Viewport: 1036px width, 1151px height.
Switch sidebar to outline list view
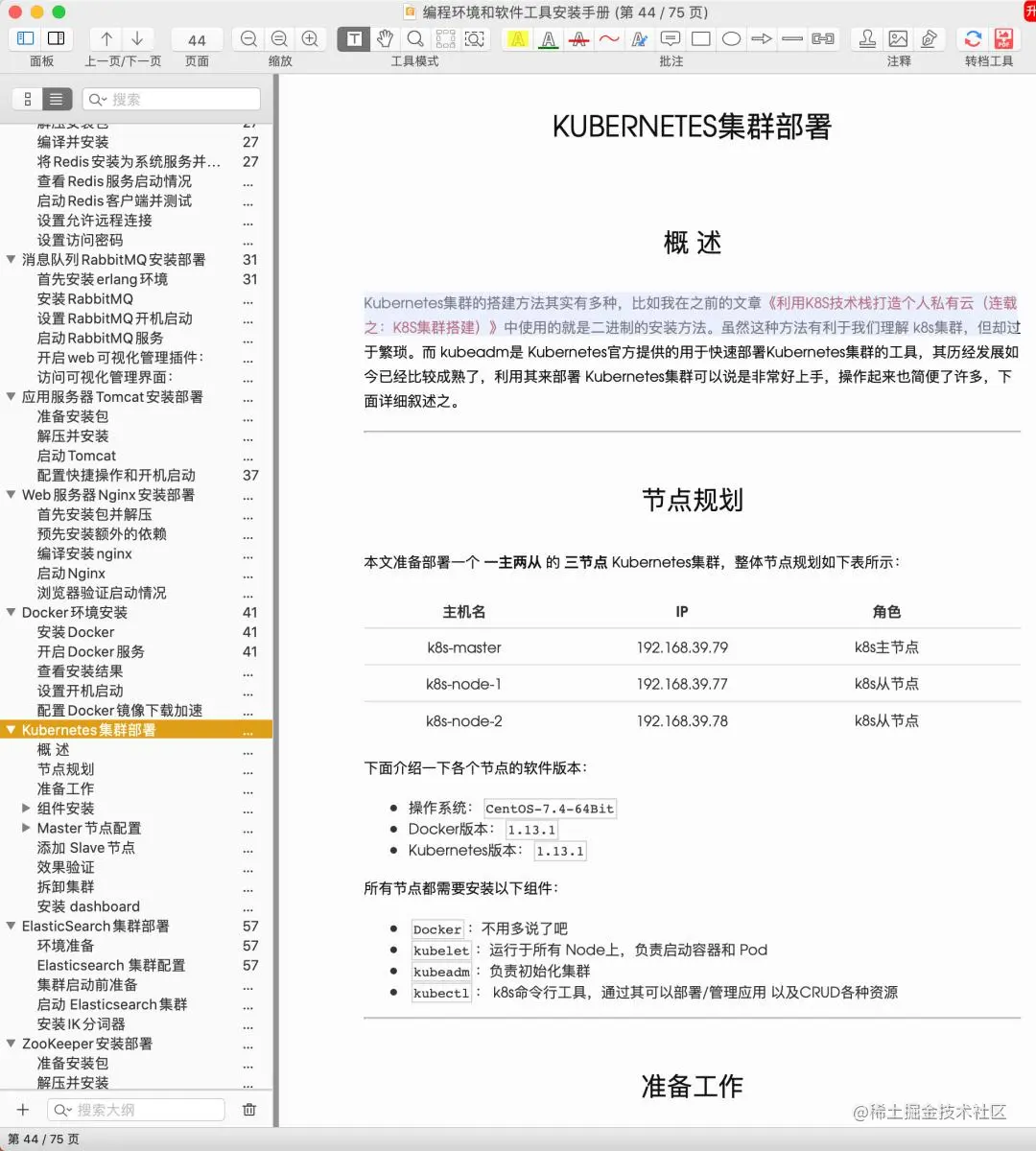[x=57, y=99]
